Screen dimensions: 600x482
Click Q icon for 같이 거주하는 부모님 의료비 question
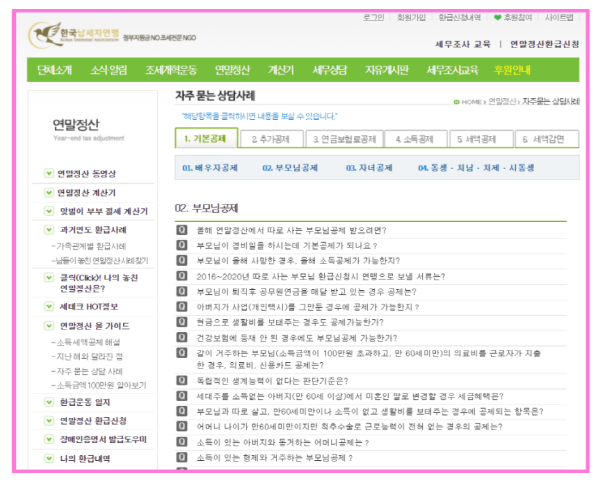coord(181,353)
